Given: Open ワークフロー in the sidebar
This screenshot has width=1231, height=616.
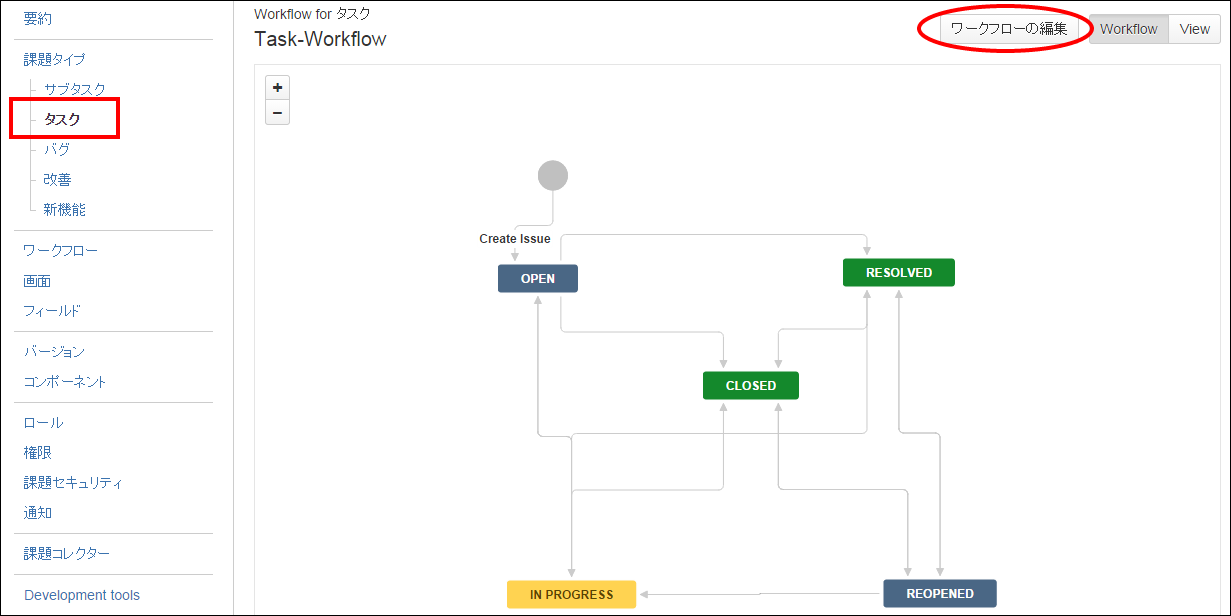Looking at the screenshot, I should tap(61, 250).
